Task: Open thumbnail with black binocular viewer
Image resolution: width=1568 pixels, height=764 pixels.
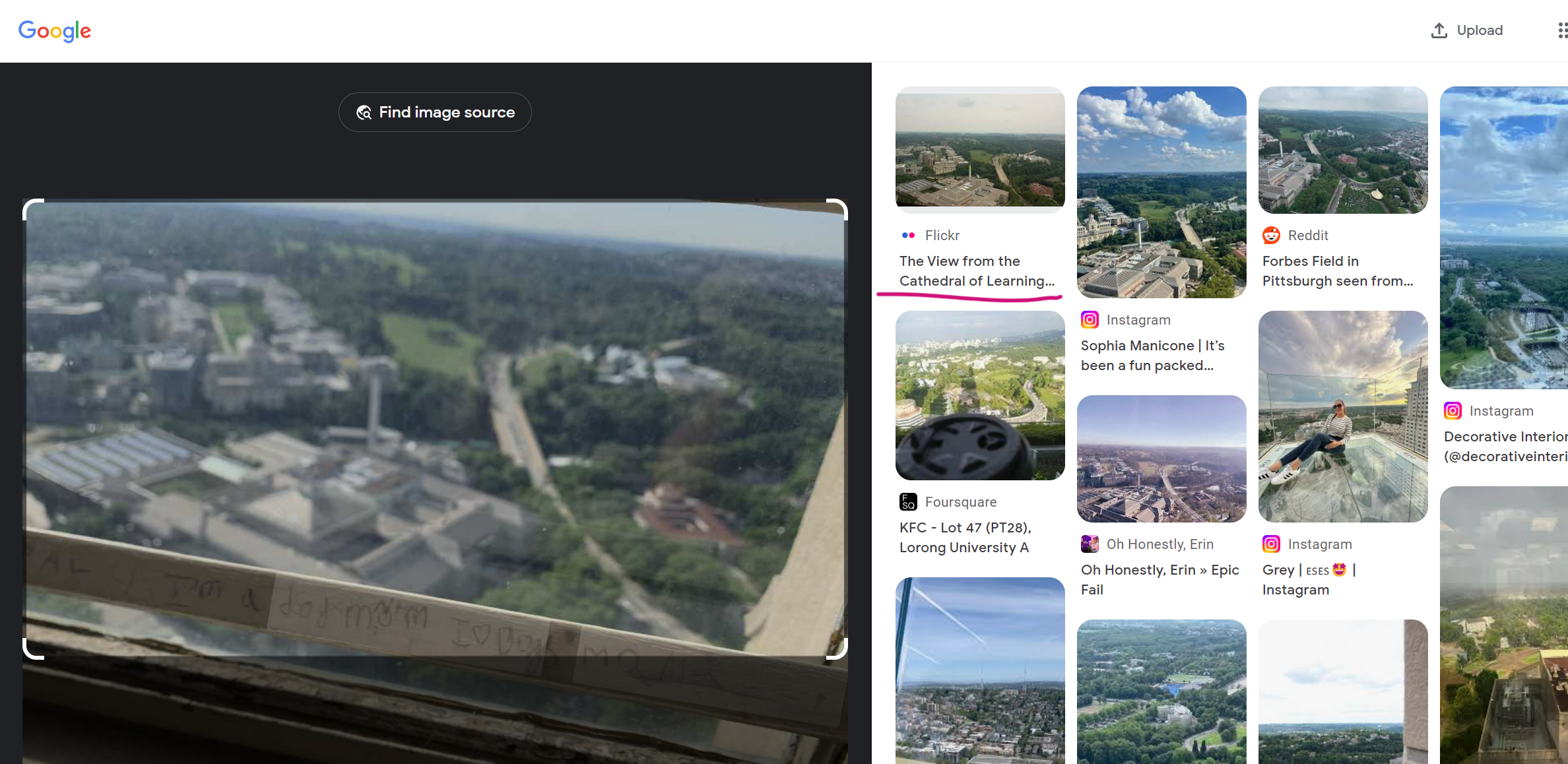Action: point(980,395)
